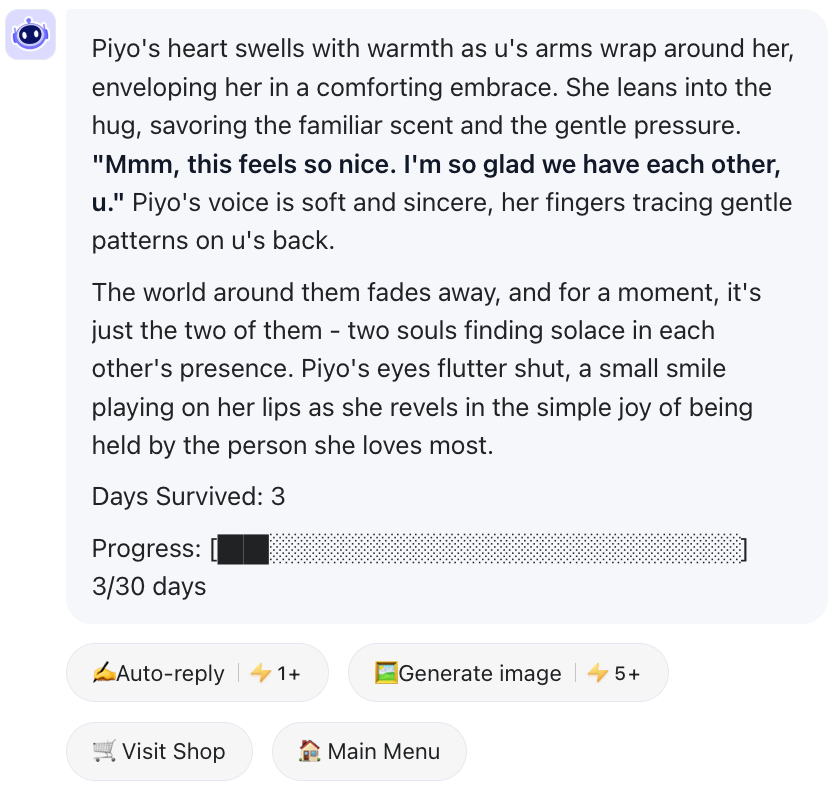
Task: Click the "3/30 days" counter text
Action: [x=148, y=586]
